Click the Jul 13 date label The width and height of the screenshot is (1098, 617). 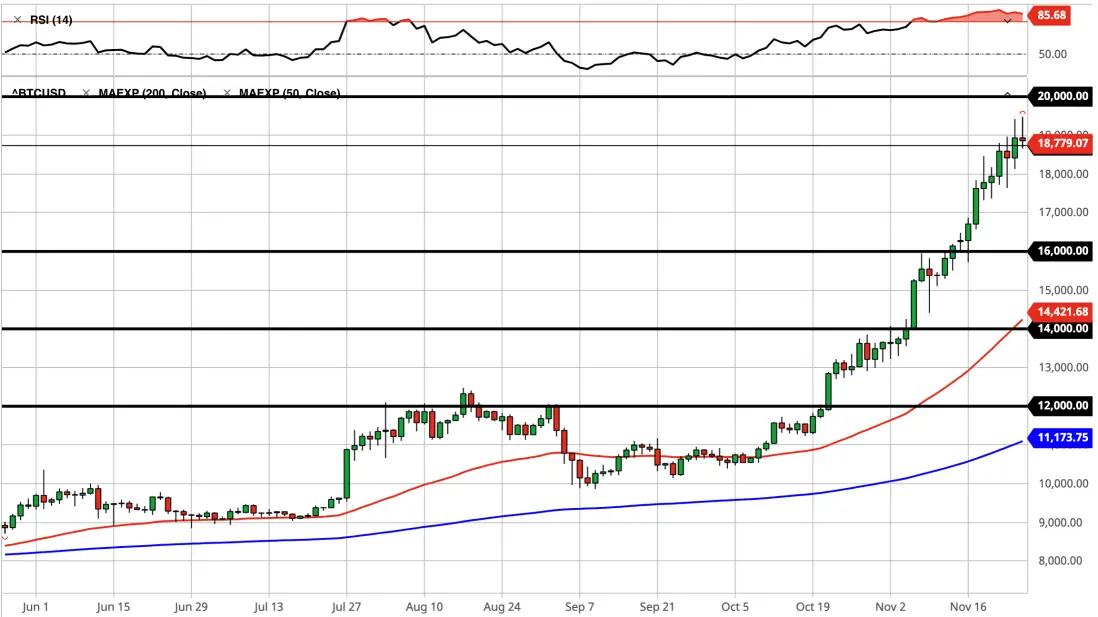click(x=269, y=606)
